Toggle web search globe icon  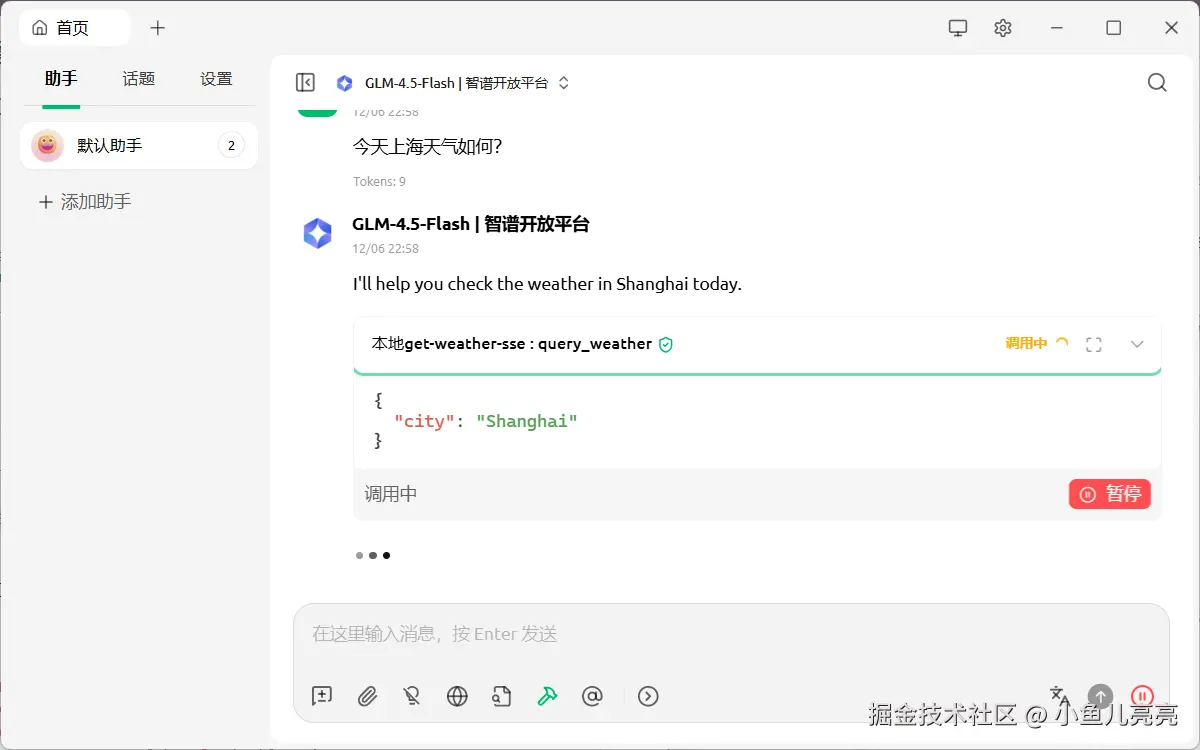pyautogui.click(x=457, y=696)
